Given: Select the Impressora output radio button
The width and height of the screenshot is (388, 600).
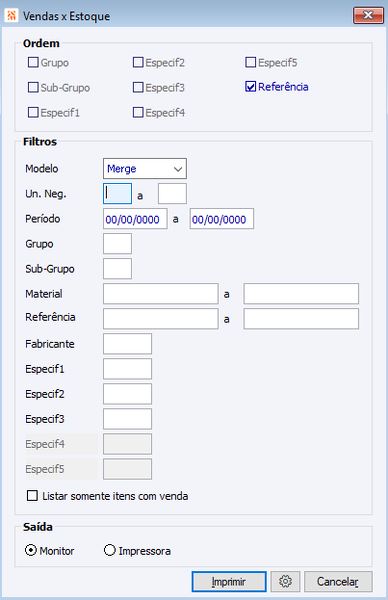Looking at the screenshot, I should 110,550.
